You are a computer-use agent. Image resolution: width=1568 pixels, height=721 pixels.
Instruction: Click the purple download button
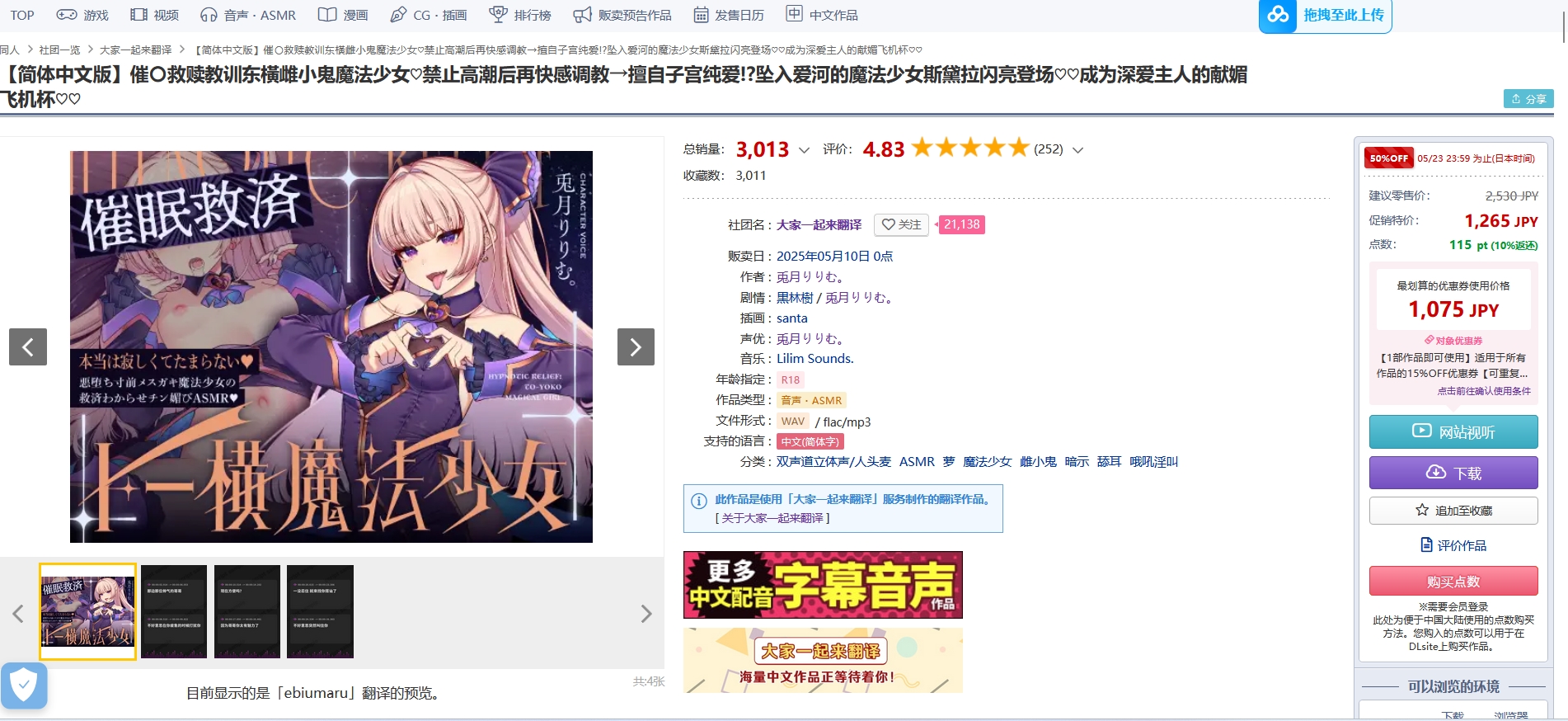pyautogui.click(x=1453, y=473)
